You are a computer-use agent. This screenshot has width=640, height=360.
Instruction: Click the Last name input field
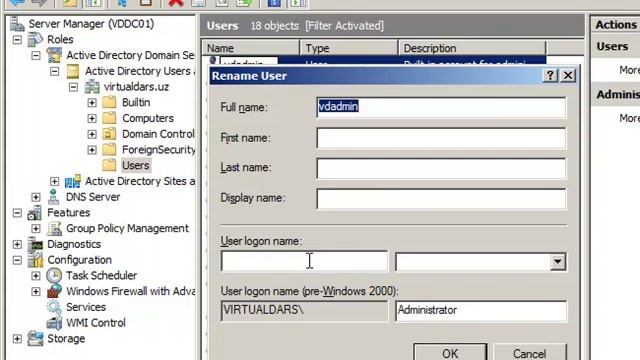pos(441,168)
